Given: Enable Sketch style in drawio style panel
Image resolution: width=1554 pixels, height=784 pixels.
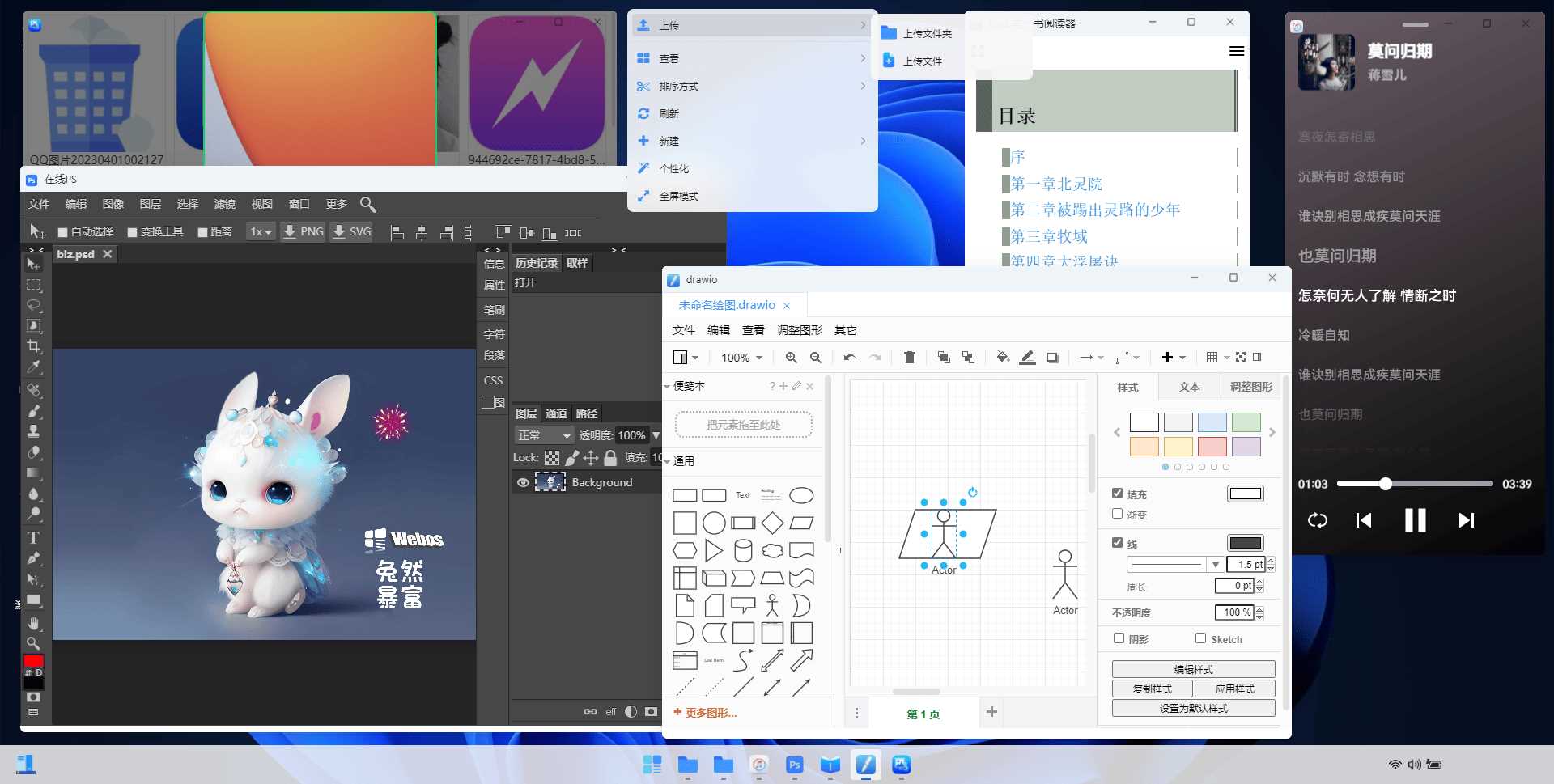Looking at the screenshot, I should 1200,638.
